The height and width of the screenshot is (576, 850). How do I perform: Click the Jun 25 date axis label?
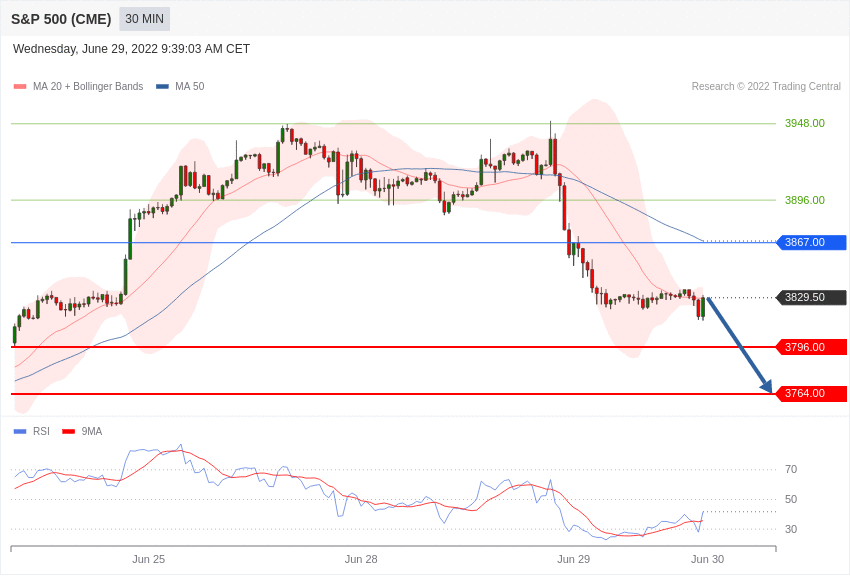(x=149, y=559)
